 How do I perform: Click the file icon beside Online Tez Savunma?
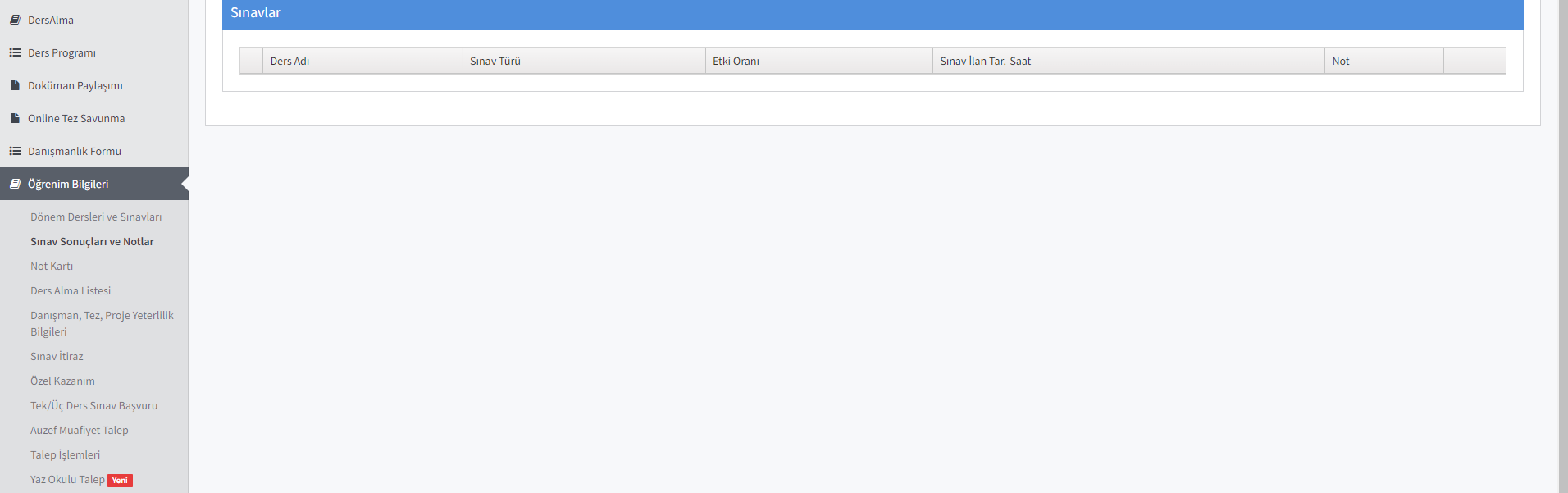15,118
